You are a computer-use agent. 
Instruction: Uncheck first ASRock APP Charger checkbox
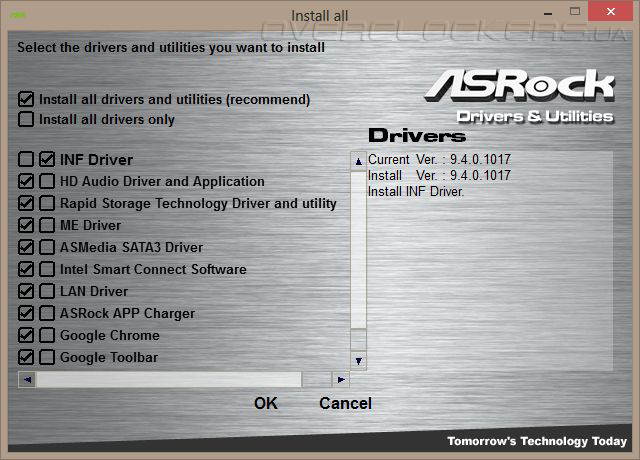tap(26, 313)
